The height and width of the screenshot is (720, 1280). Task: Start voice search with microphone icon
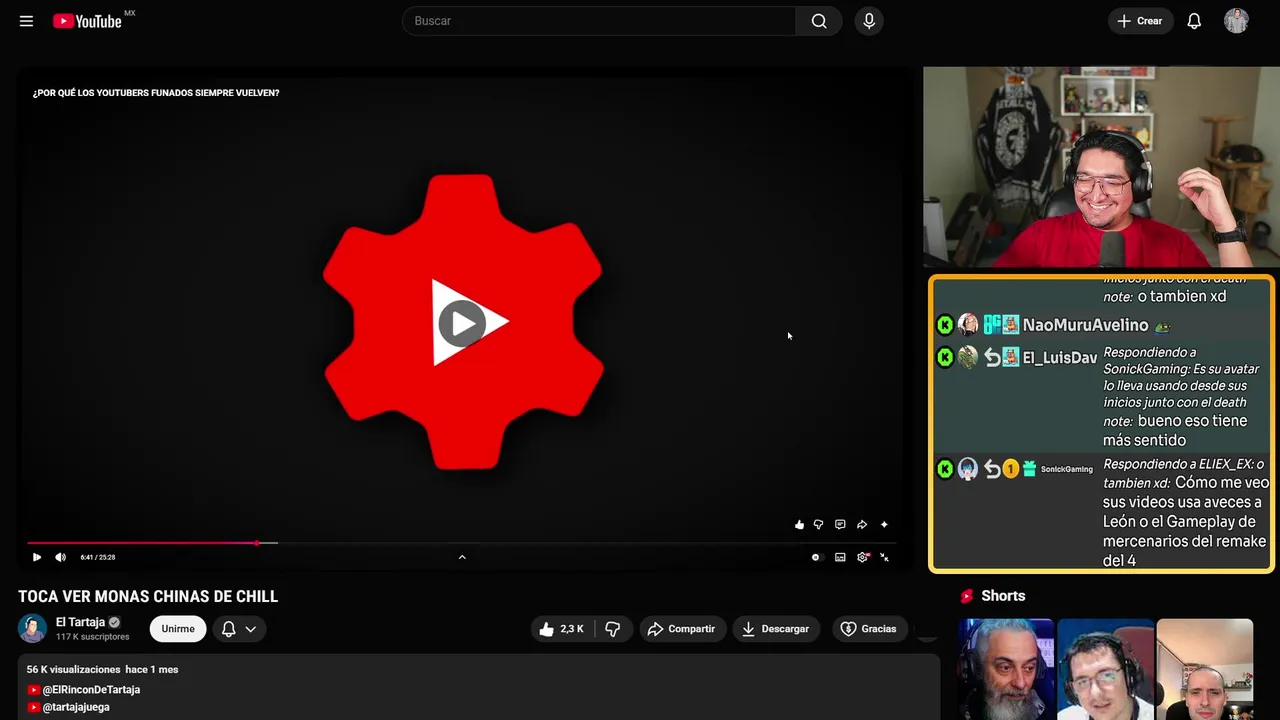pyautogui.click(x=869, y=21)
